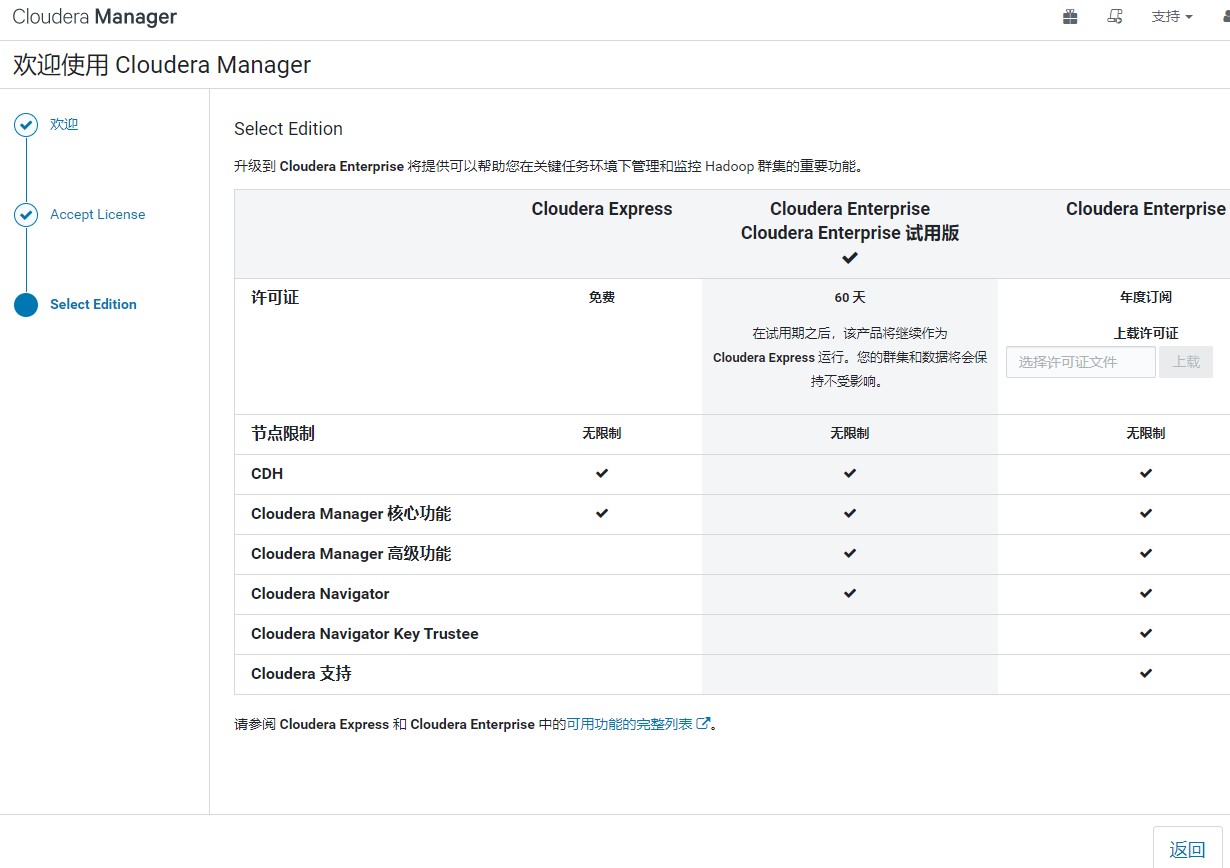
Task: Click the 上载许可证 label
Action: point(1146,334)
